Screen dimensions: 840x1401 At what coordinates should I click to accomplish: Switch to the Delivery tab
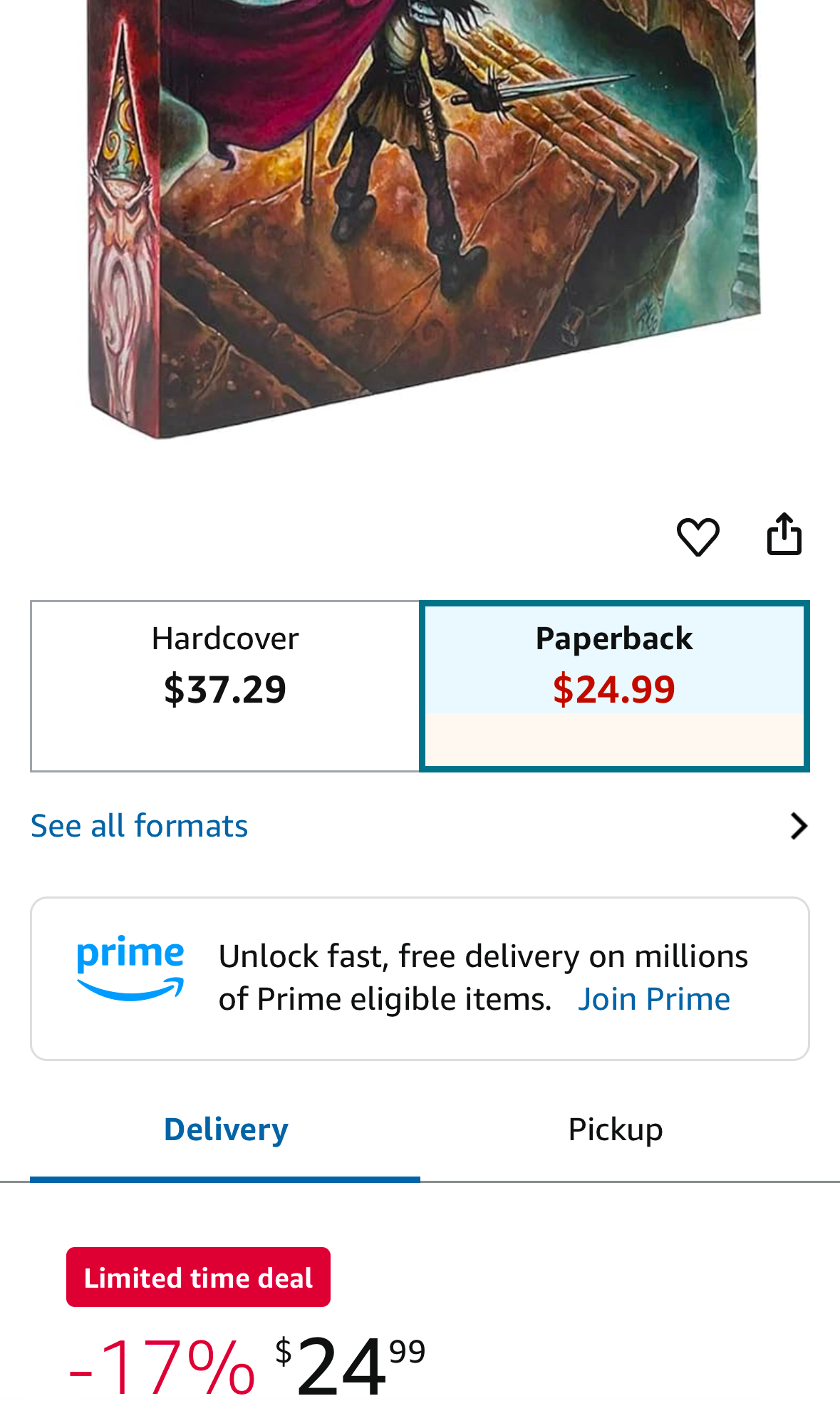click(x=225, y=1130)
